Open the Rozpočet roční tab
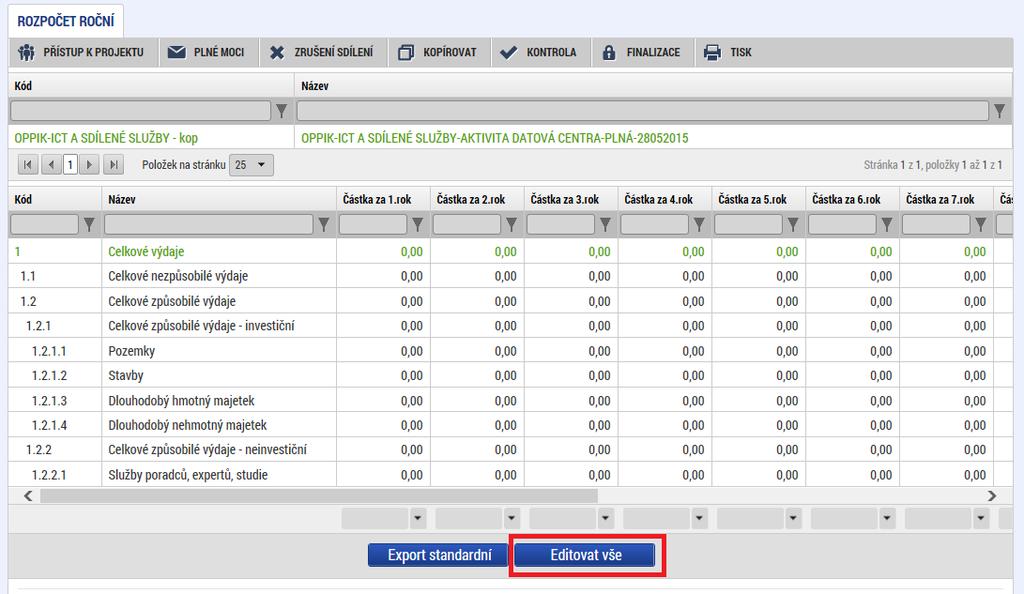The height and width of the screenshot is (594, 1024). [65, 21]
